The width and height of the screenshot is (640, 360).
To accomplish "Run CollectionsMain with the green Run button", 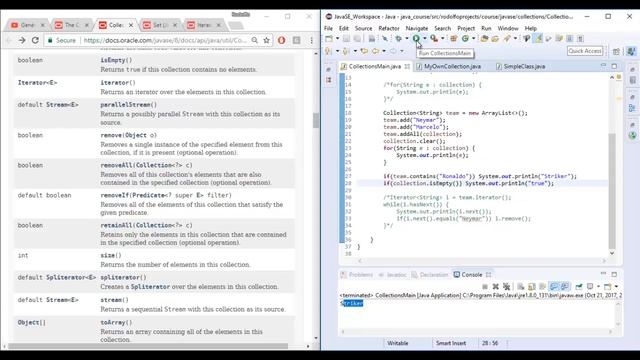I will coord(416,38).
